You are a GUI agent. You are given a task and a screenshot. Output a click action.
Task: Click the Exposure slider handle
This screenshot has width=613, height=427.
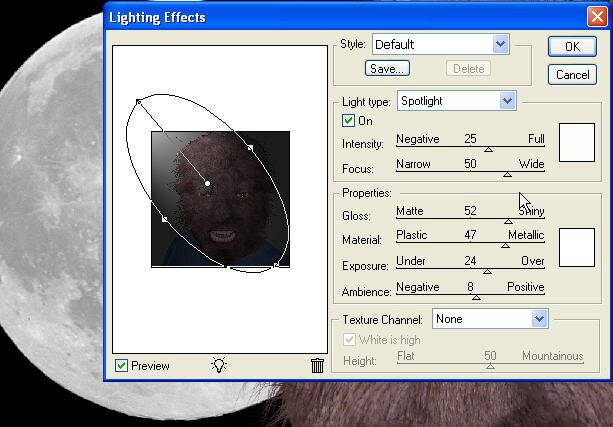pos(487,271)
